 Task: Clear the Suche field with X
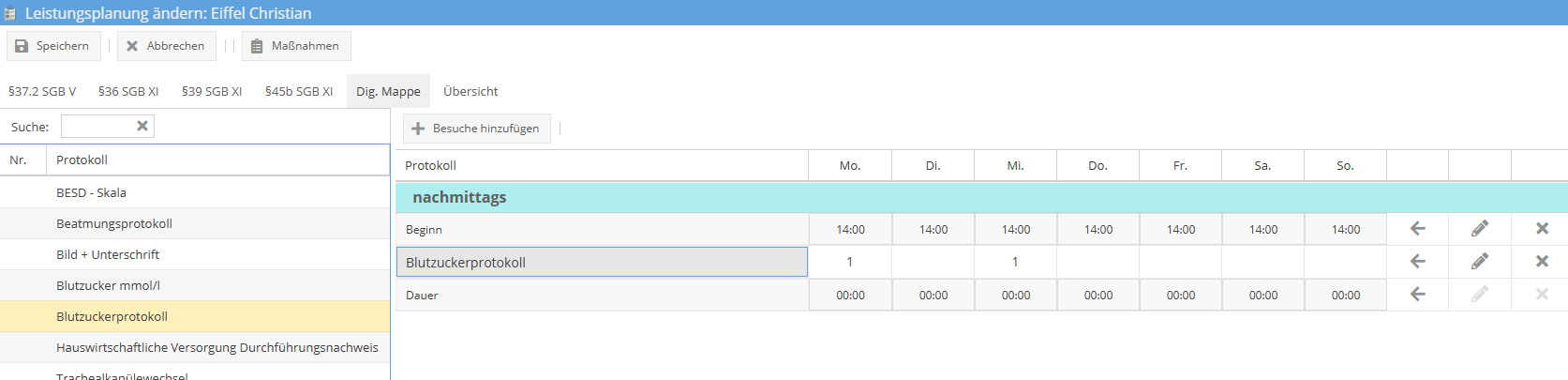click(142, 126)
